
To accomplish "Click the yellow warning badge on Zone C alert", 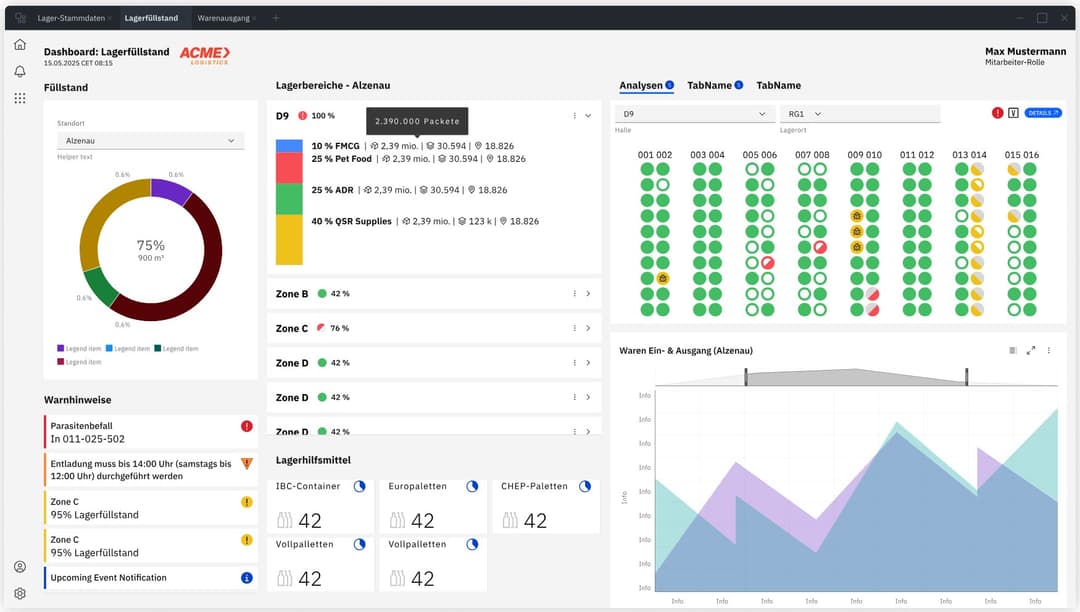I will pos(246,503).
